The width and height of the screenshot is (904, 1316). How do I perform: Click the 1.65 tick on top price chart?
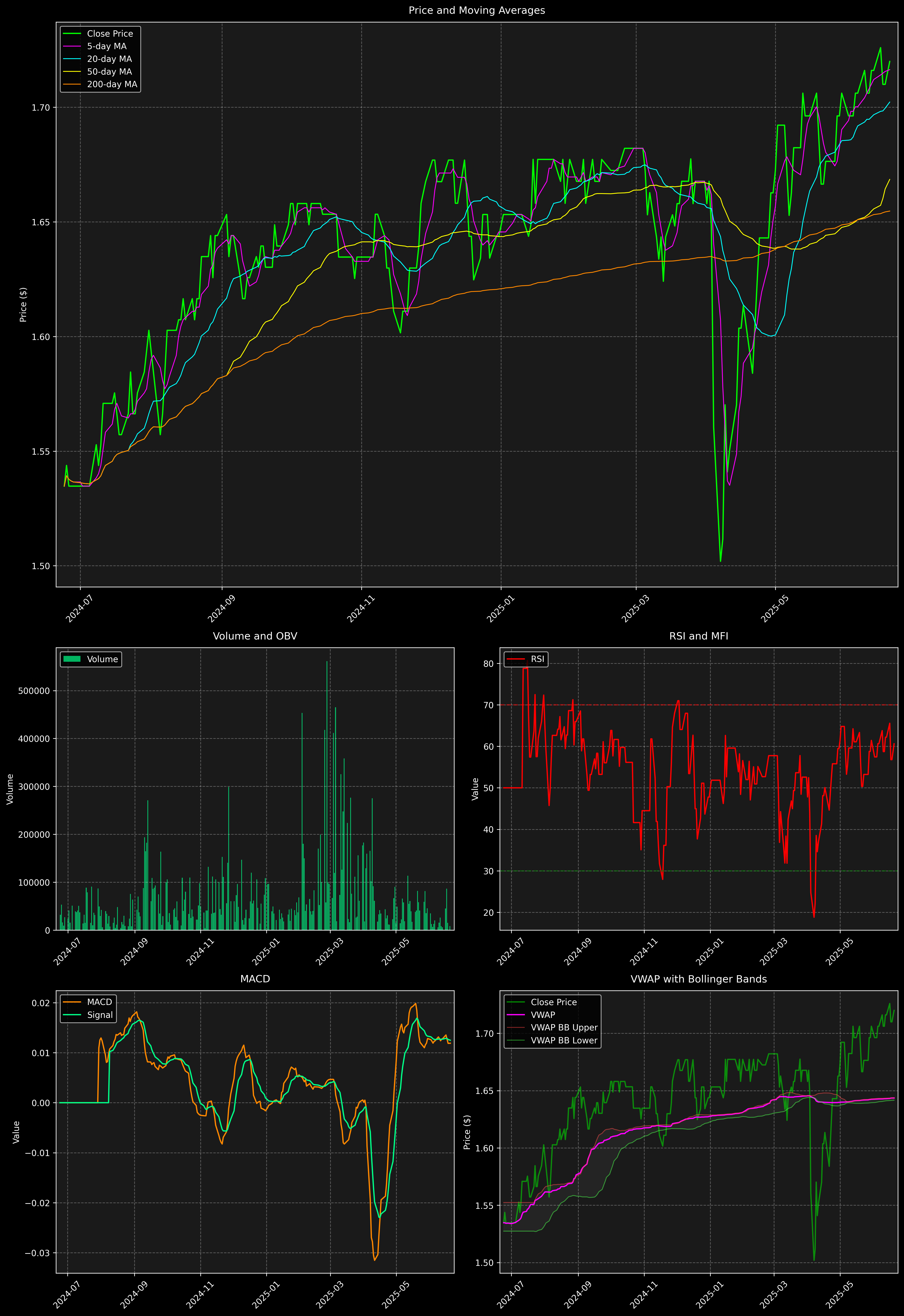tap(41, 222)
